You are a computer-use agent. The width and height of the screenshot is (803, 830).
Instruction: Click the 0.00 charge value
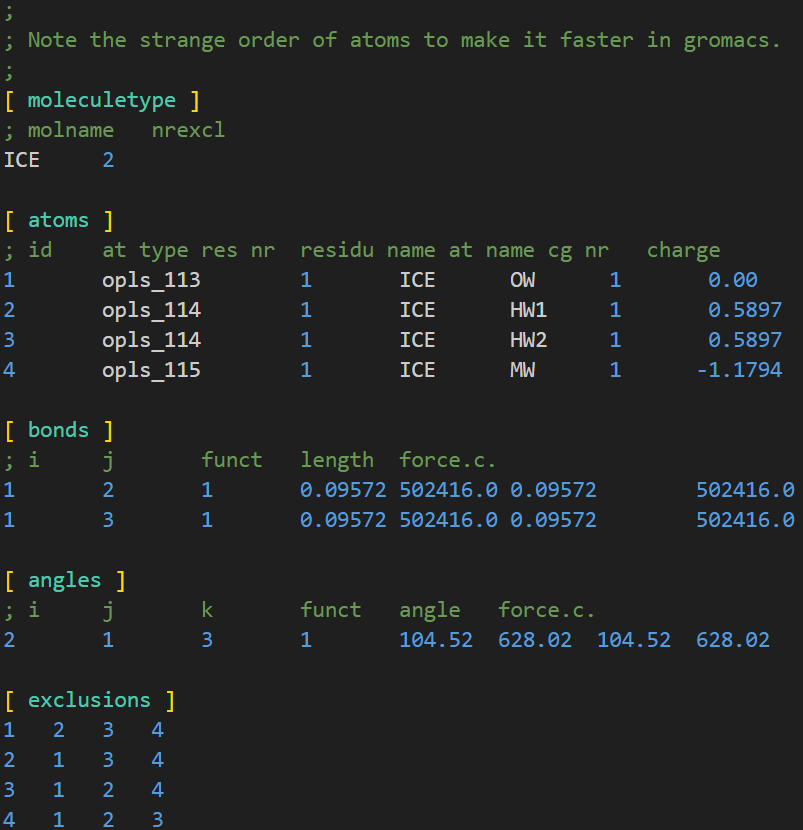pyautogui.click(x=732, y=280)
